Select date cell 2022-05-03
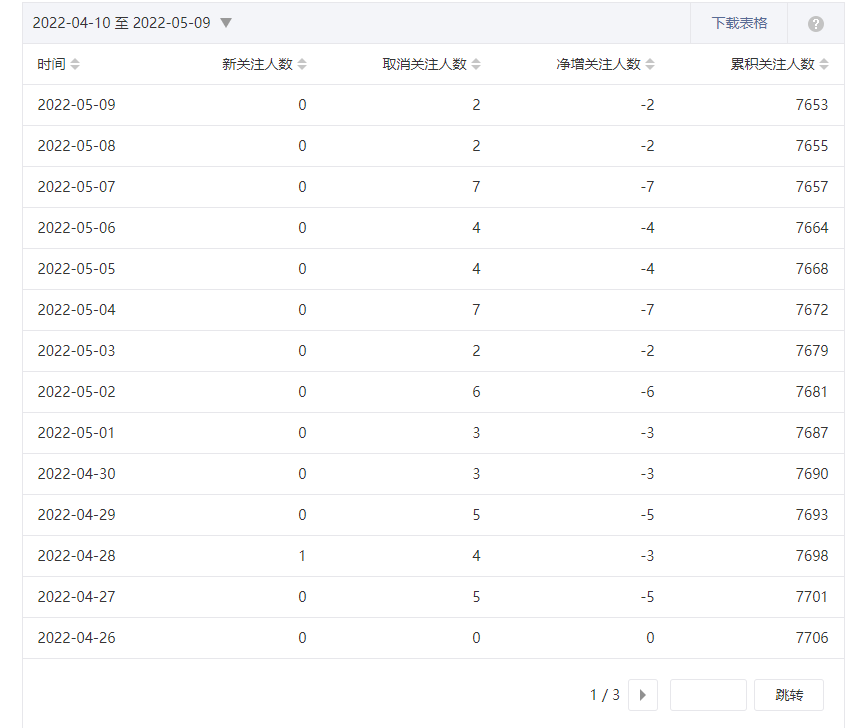865x728 pixels. pyautogui.click(x=76, y=351)
